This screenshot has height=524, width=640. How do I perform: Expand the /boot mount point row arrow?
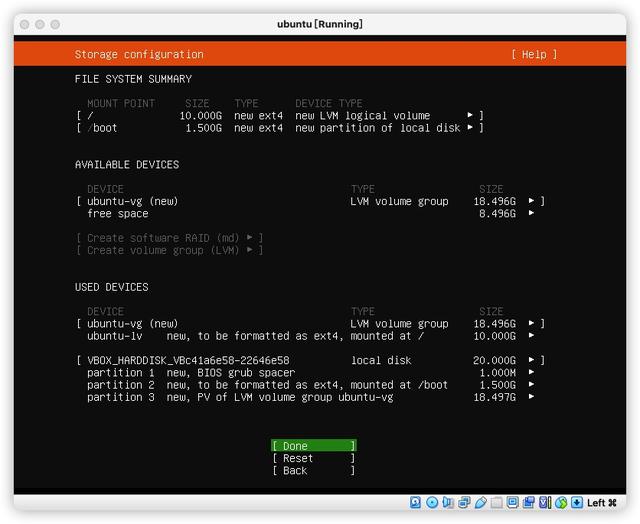(x=470, y=127)
